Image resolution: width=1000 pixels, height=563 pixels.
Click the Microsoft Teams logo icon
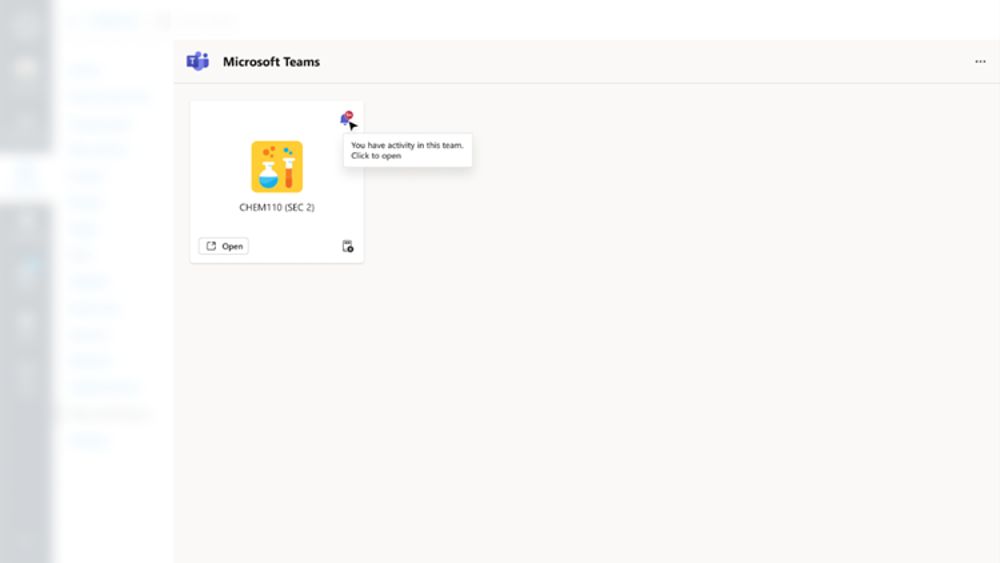[x=197, y=62]
